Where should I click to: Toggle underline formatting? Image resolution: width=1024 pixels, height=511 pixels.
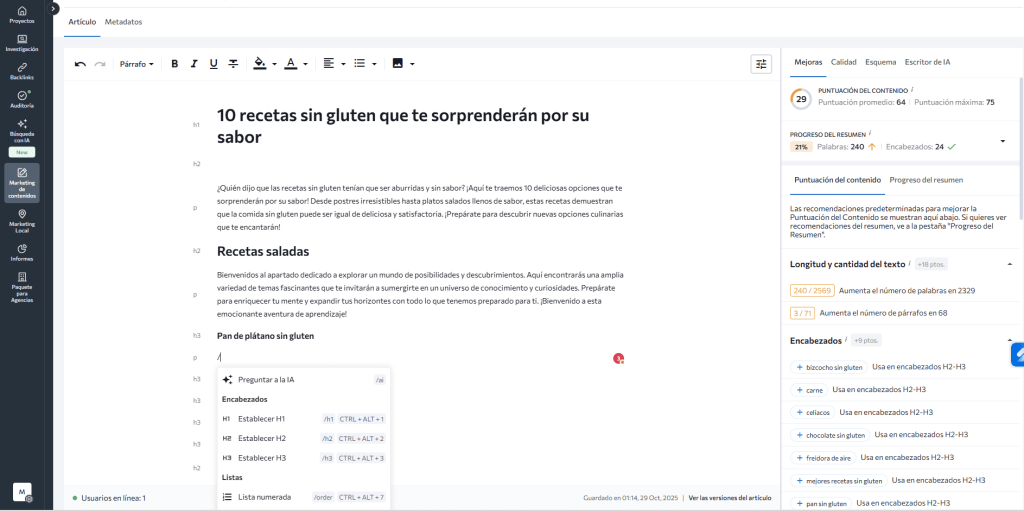pos(214,64)
